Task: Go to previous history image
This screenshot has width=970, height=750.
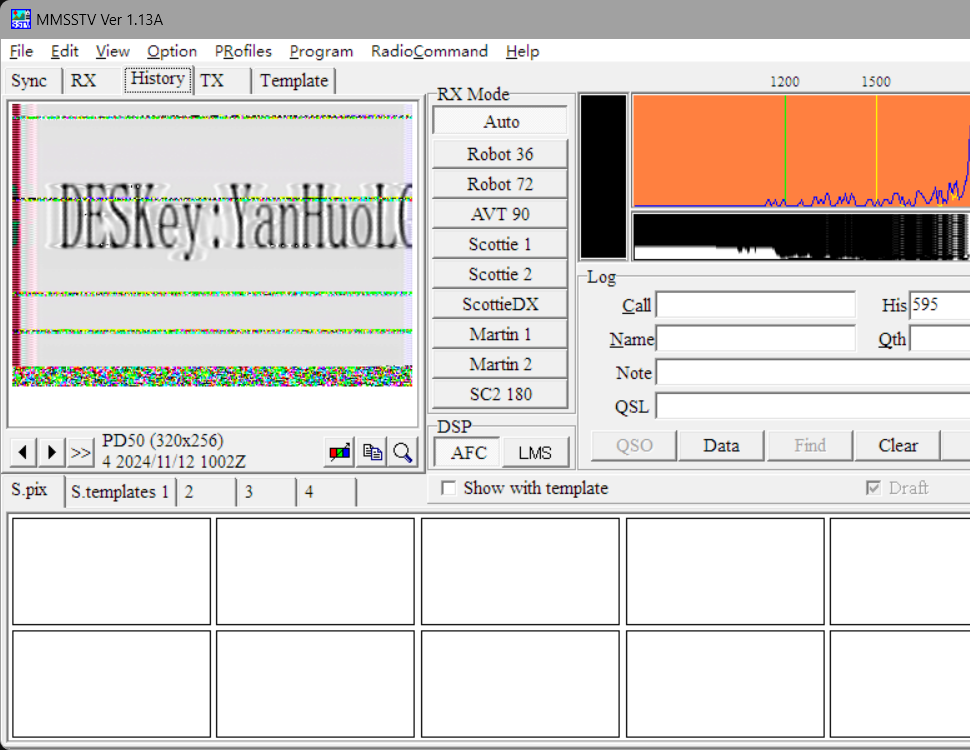Action: (x=24, y=452)
